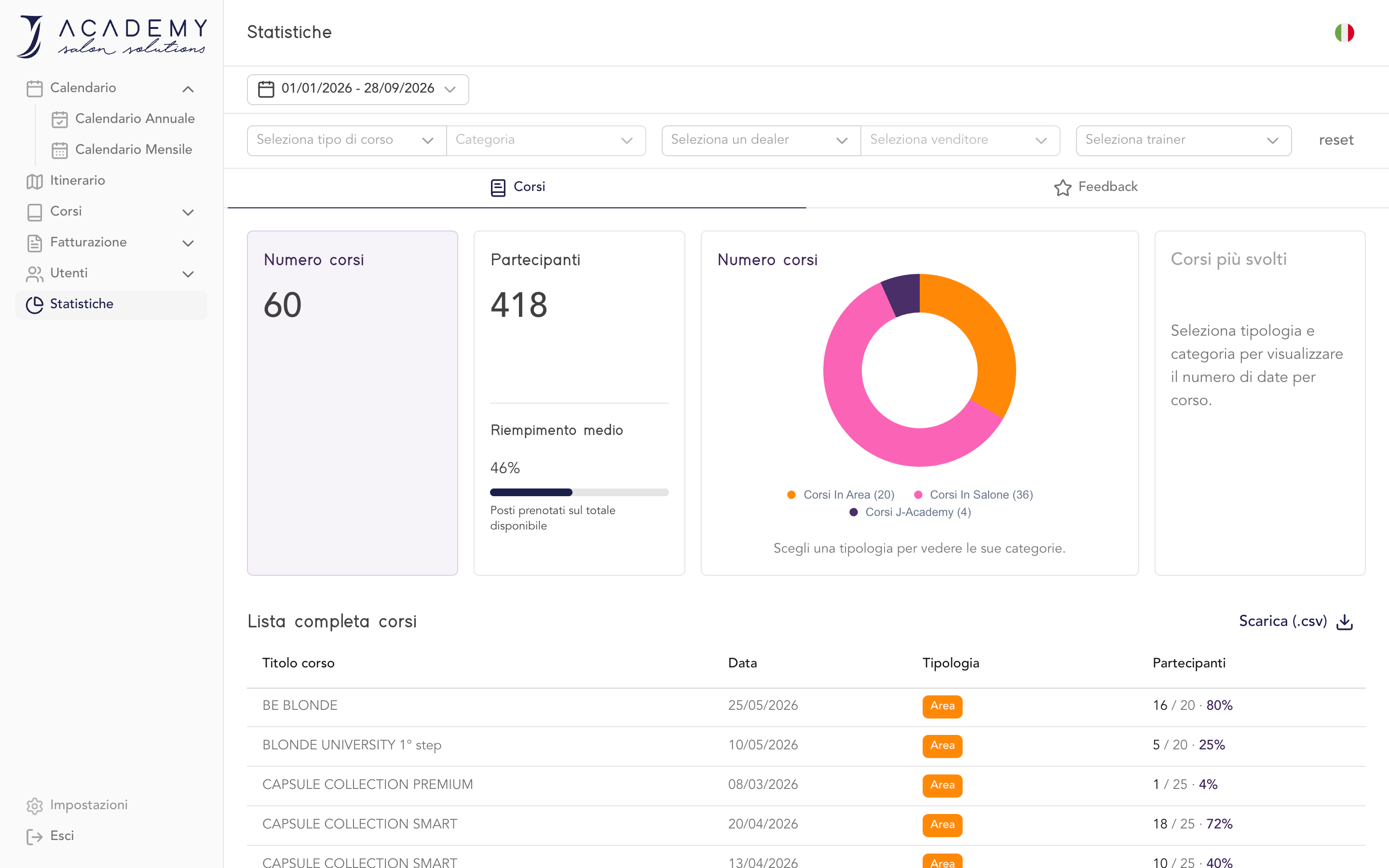The width and height of the screenshot is (1389, 868).
Task: Click the reset filters link
Action: [1335, 140]
